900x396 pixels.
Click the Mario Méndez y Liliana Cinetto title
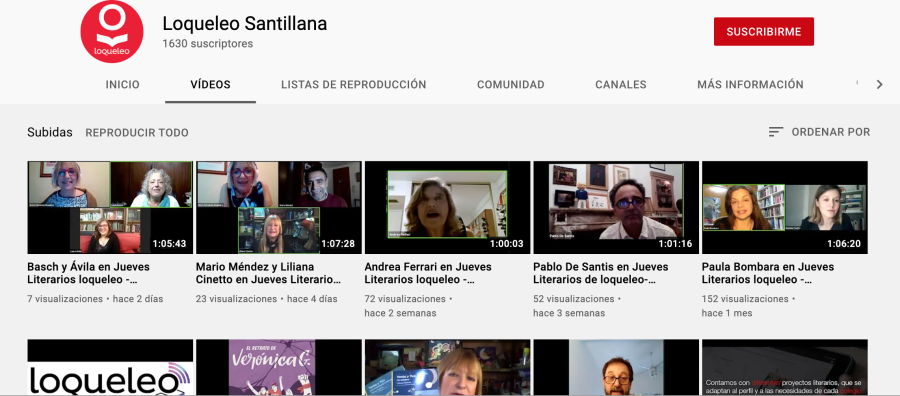tap(269, 273)
